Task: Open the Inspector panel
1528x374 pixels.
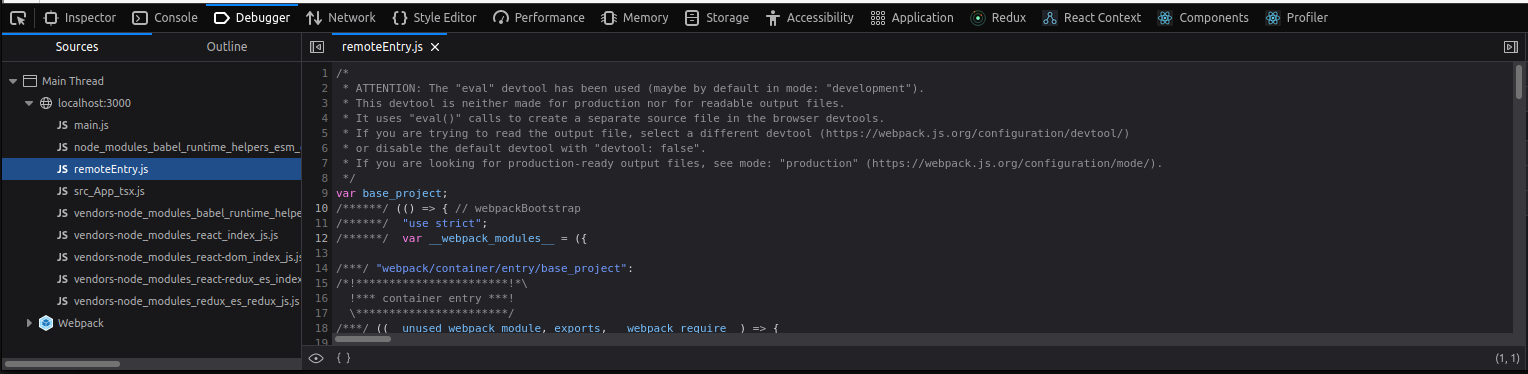Action: [79, 17]
